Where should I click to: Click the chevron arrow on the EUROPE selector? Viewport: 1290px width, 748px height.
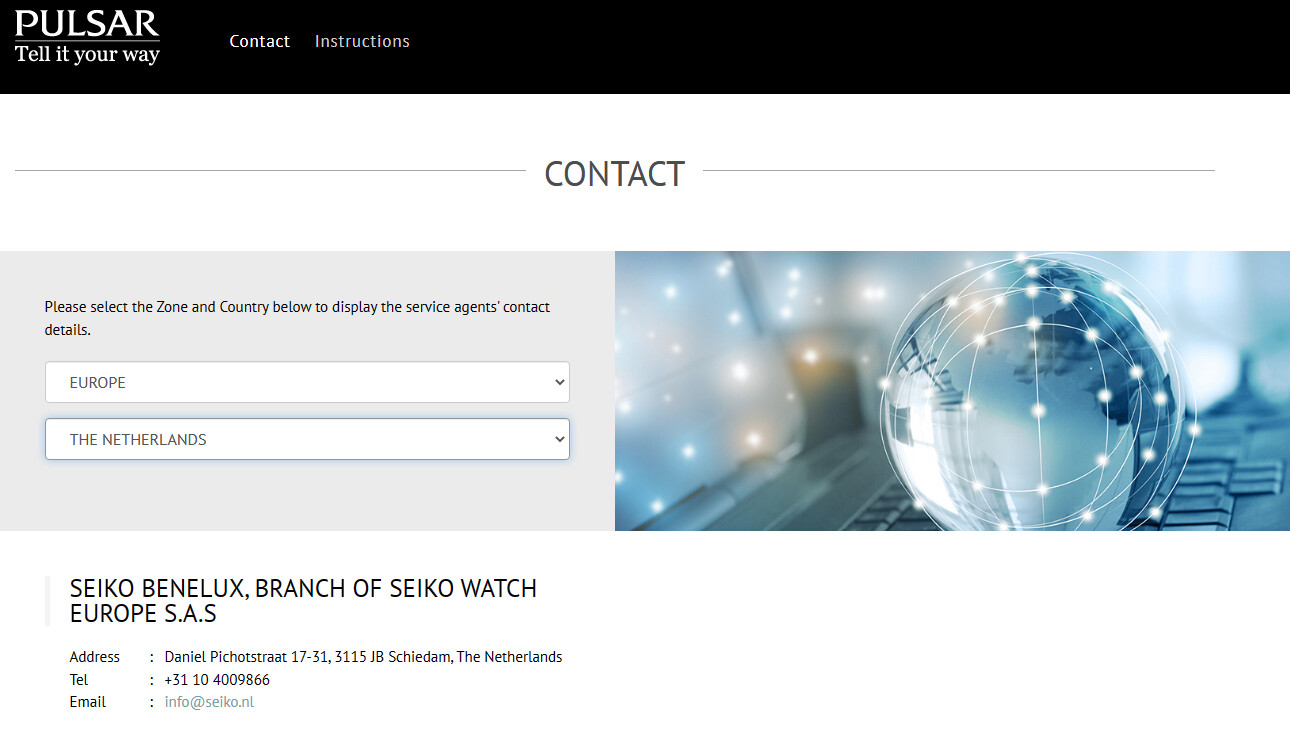pos(558,382)
